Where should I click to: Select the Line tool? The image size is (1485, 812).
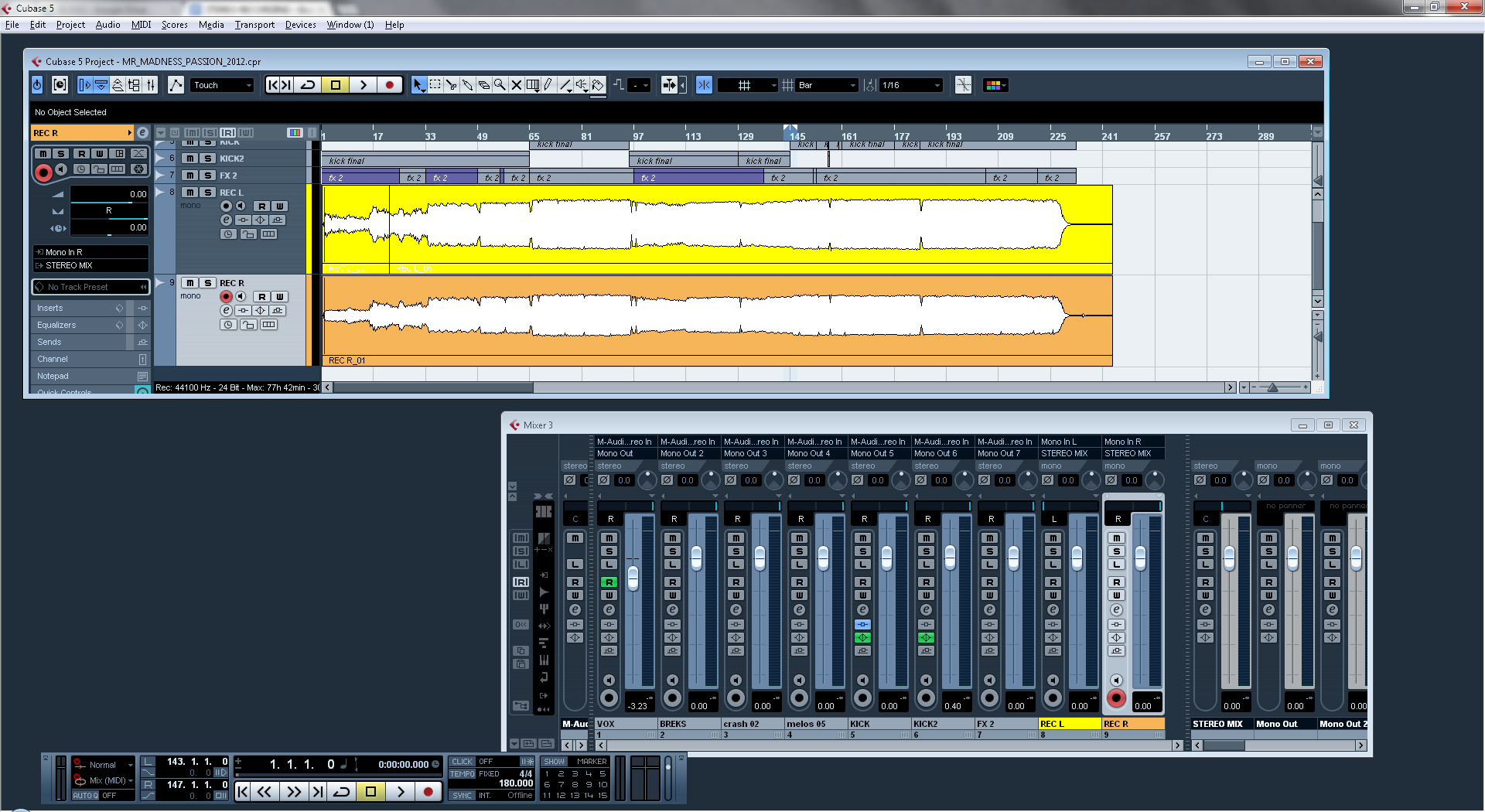tap(565, 85)
